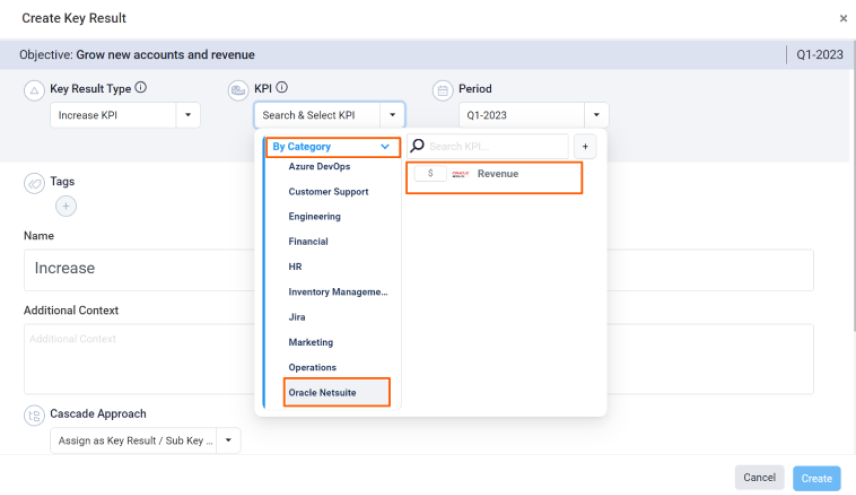Click the dollar unit badge on Revenue
The height and width of the screenshot is (495, 856).
pyautogui.click(x=430, y=174)
